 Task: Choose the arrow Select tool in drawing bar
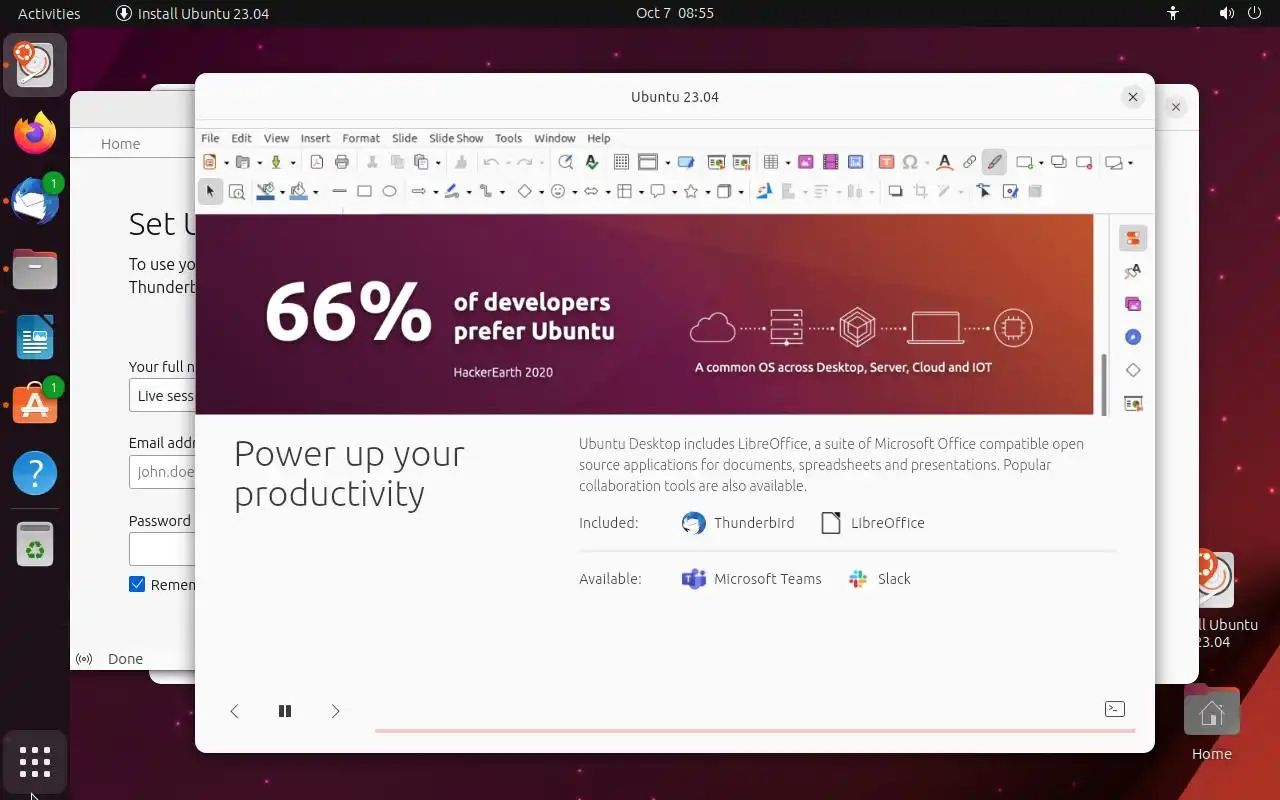(210, 191)
